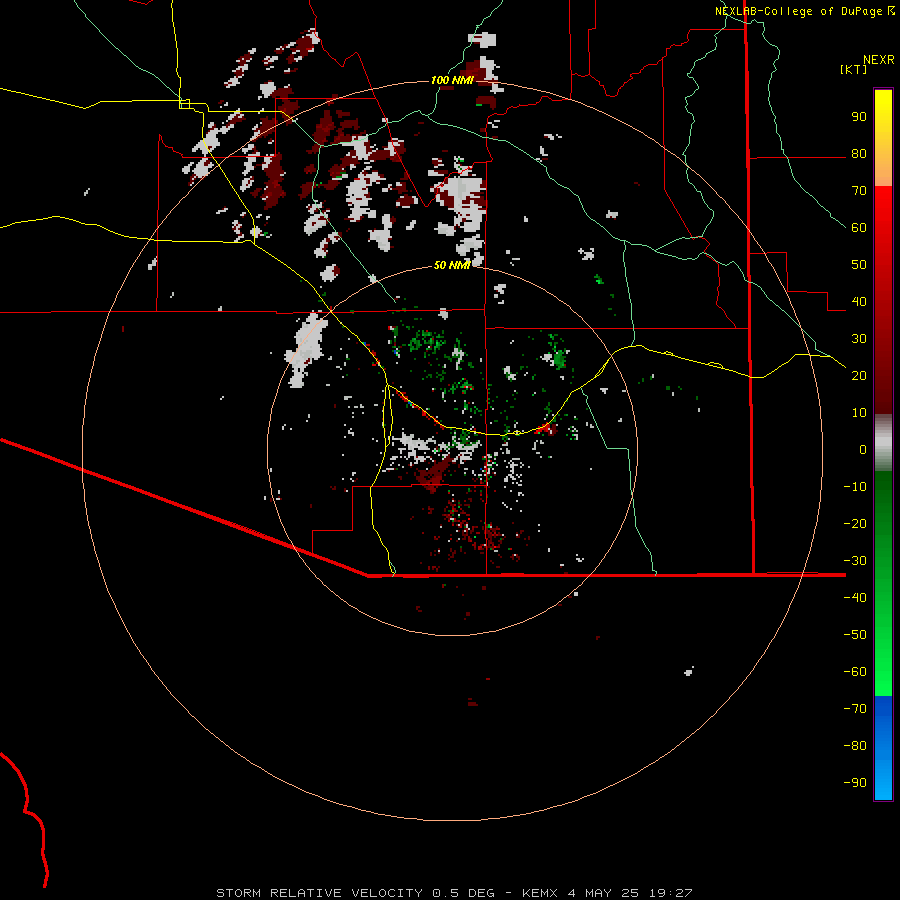Click the 20 value on velocity scale

coord(859,376)
